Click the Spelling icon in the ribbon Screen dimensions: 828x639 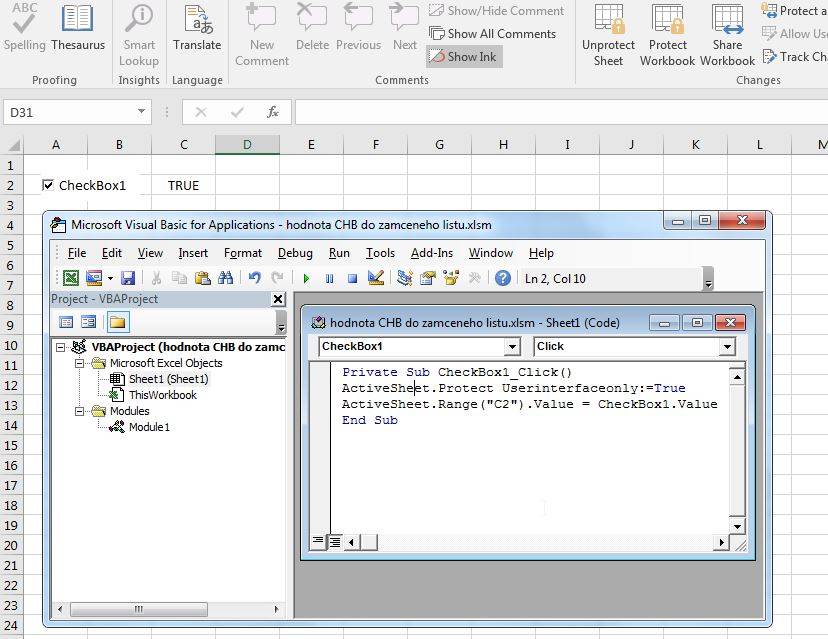(x=24, y=26)
